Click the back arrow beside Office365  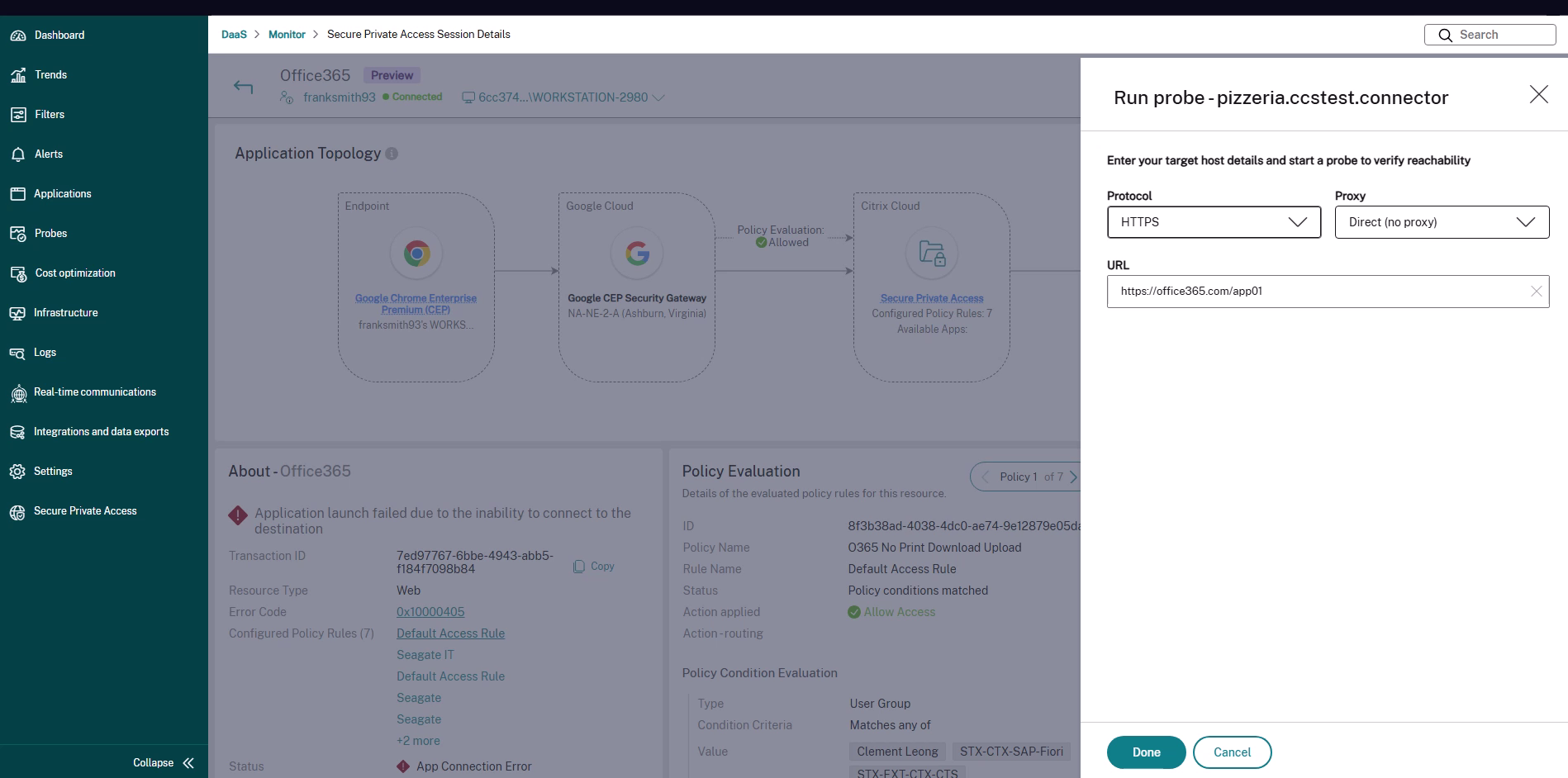(243, 87)
